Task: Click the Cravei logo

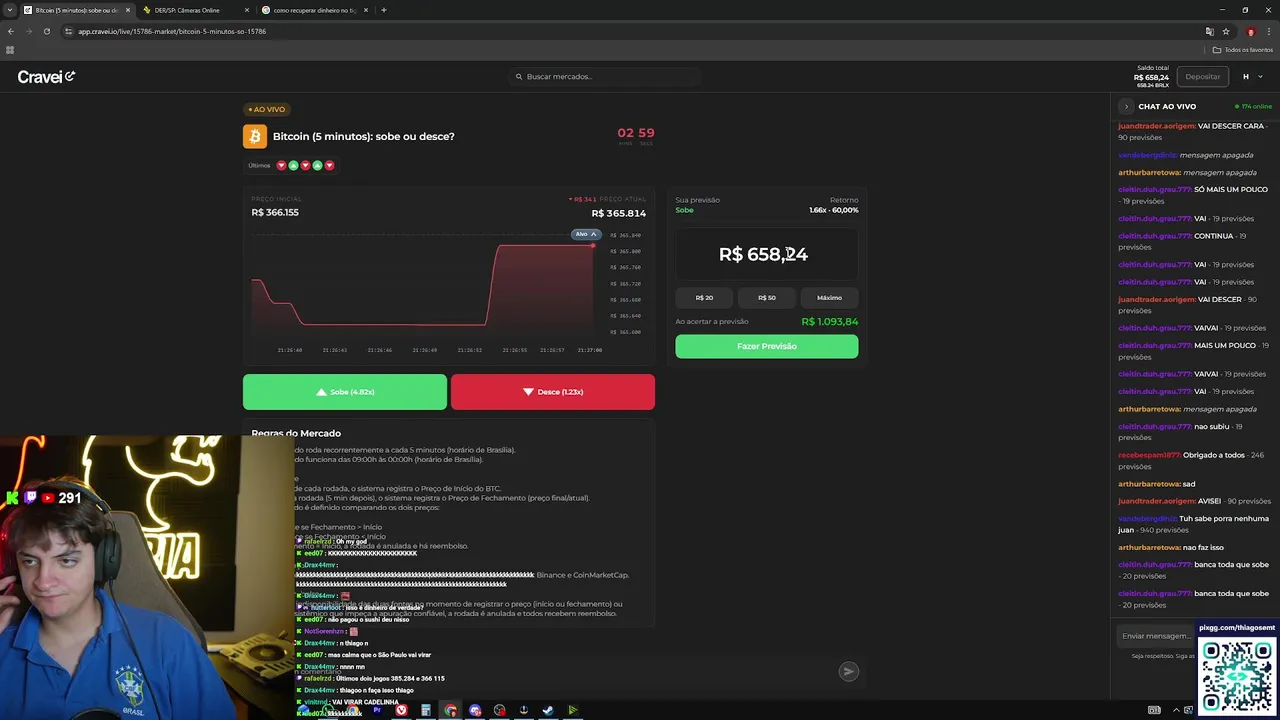Action: click(x=46, y=77)
